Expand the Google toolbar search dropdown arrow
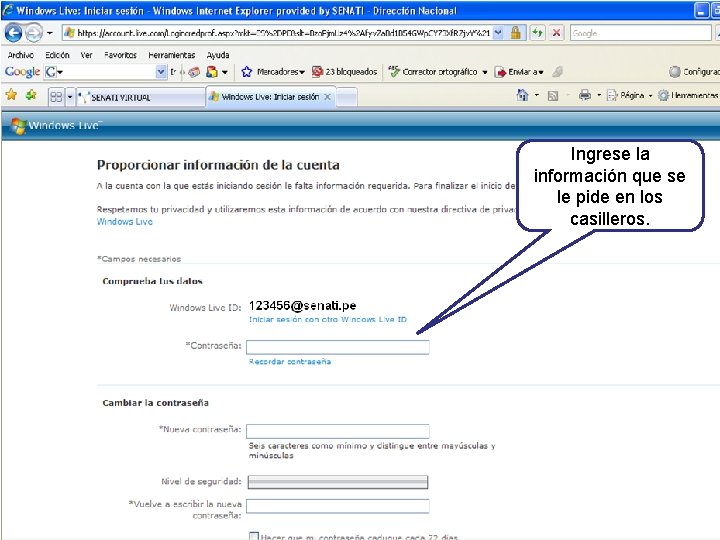This screenshot has height=540, width=720. [x=161, y=72]
